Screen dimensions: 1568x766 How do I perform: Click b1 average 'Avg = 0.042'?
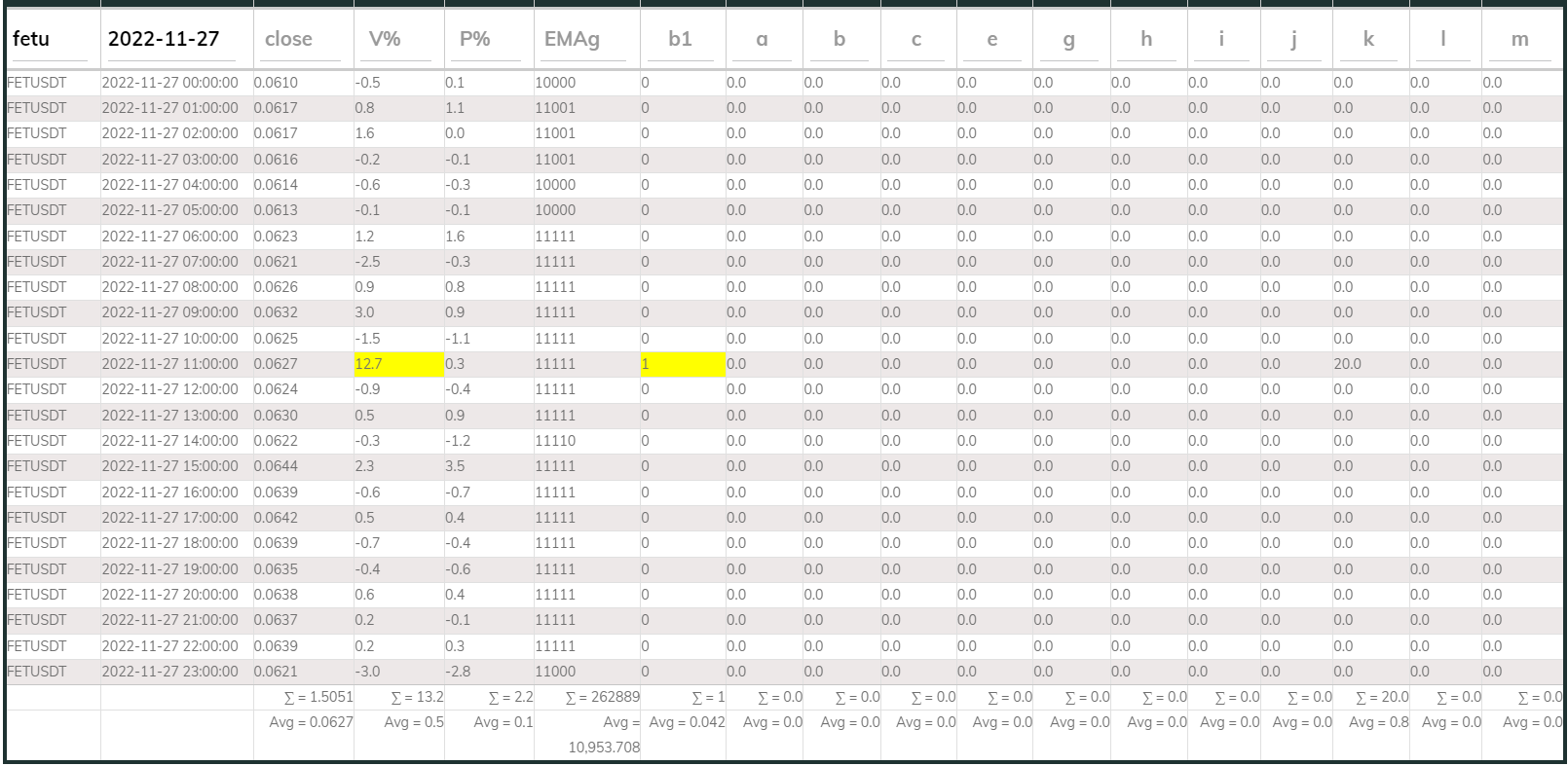point(687,722)
